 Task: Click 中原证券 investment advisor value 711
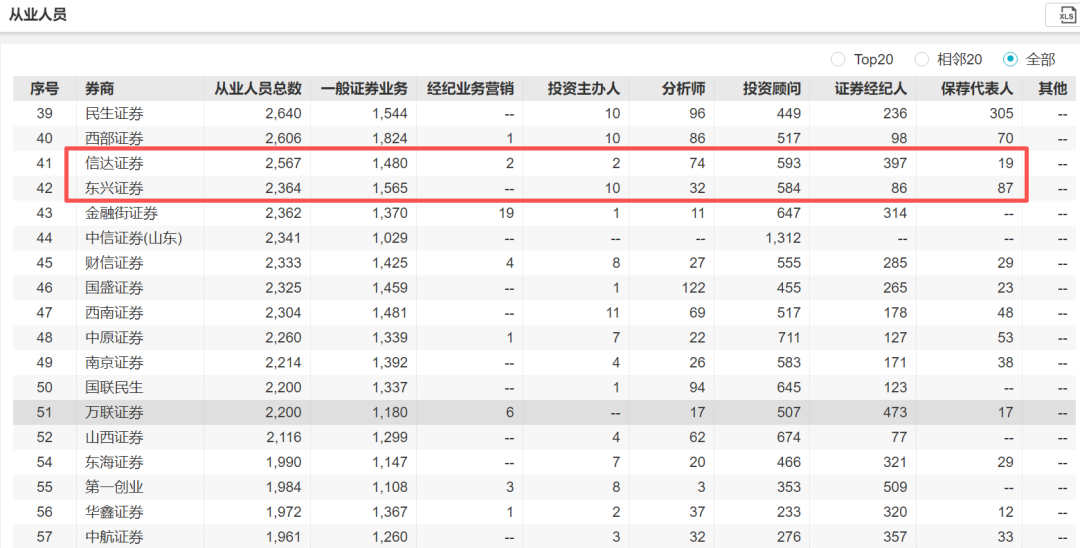pyautogui.click(x=789, y=337)
